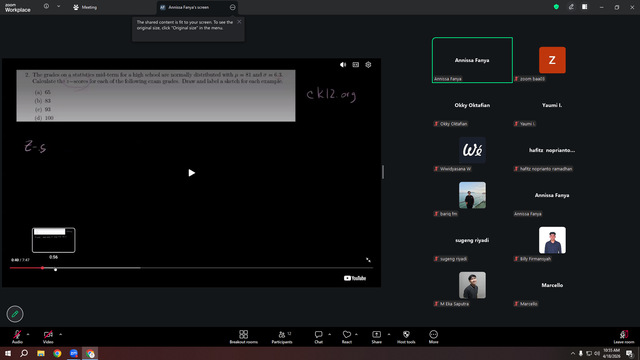
Task: Show hidden system tray icons
Action: pos(573,353)
